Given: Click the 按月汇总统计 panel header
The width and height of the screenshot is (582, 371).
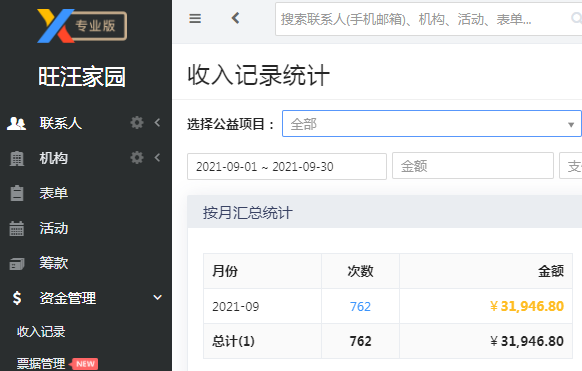Looking at the screenshot, I should tap(385, 212).
